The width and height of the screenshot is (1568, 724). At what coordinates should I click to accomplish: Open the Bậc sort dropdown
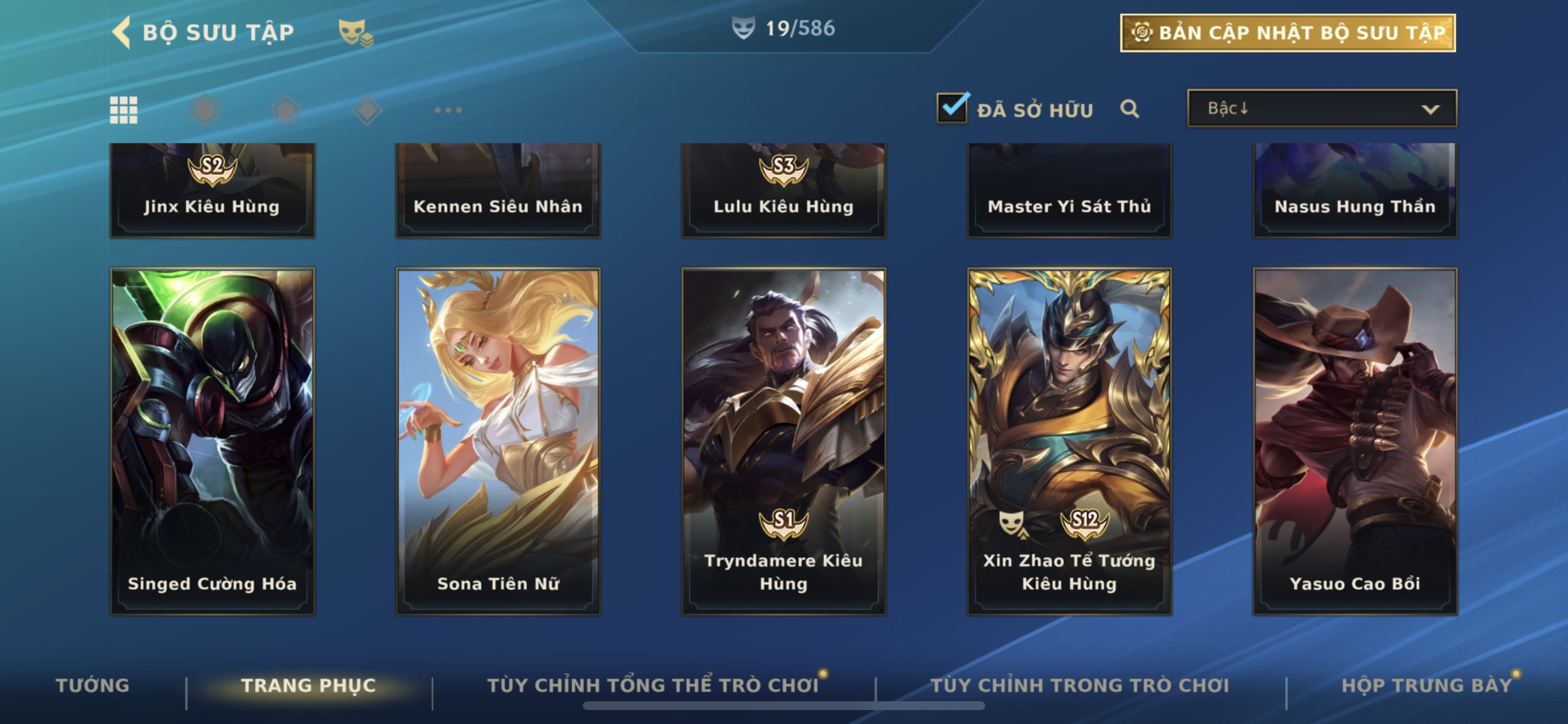[1322, 108]
